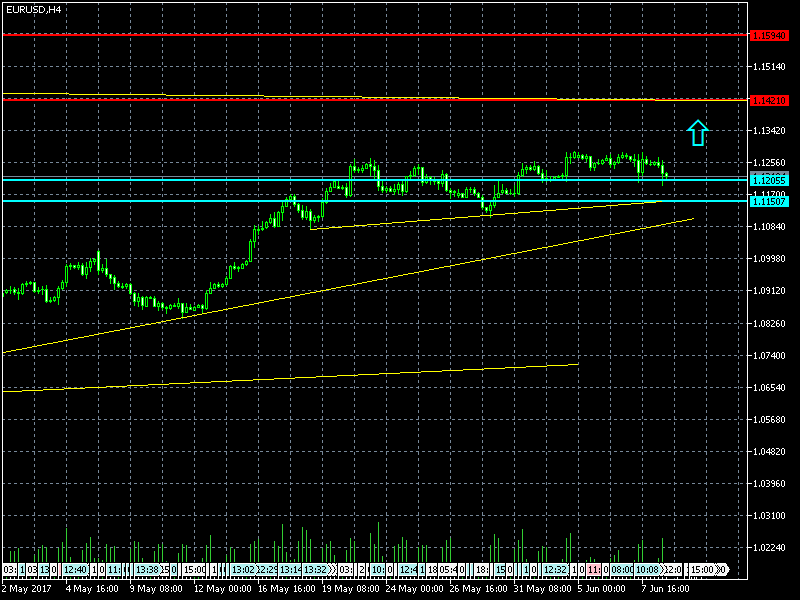The height and width of the screenshot is (600, 800).
Task: Click the 26 May 16:00 time label
Action: tap(479, 589)
